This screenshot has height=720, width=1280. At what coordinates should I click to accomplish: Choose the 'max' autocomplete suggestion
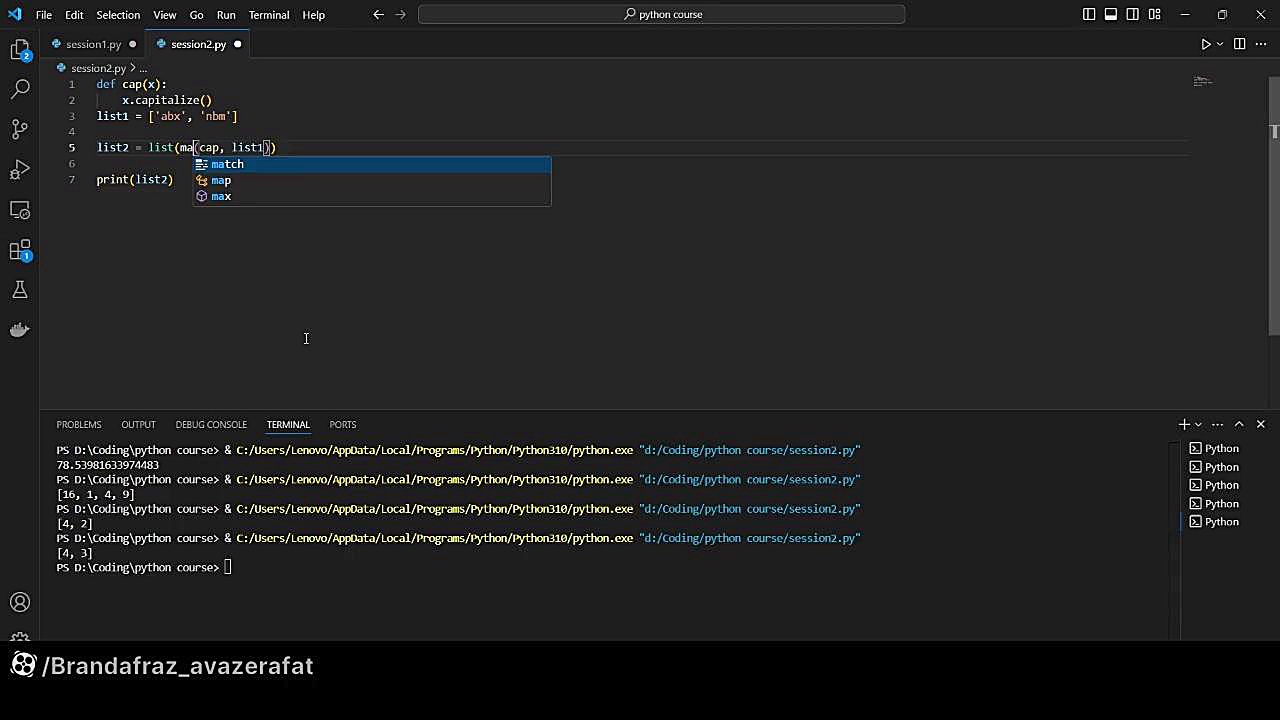pyautogui.click(x=371, y=196)
